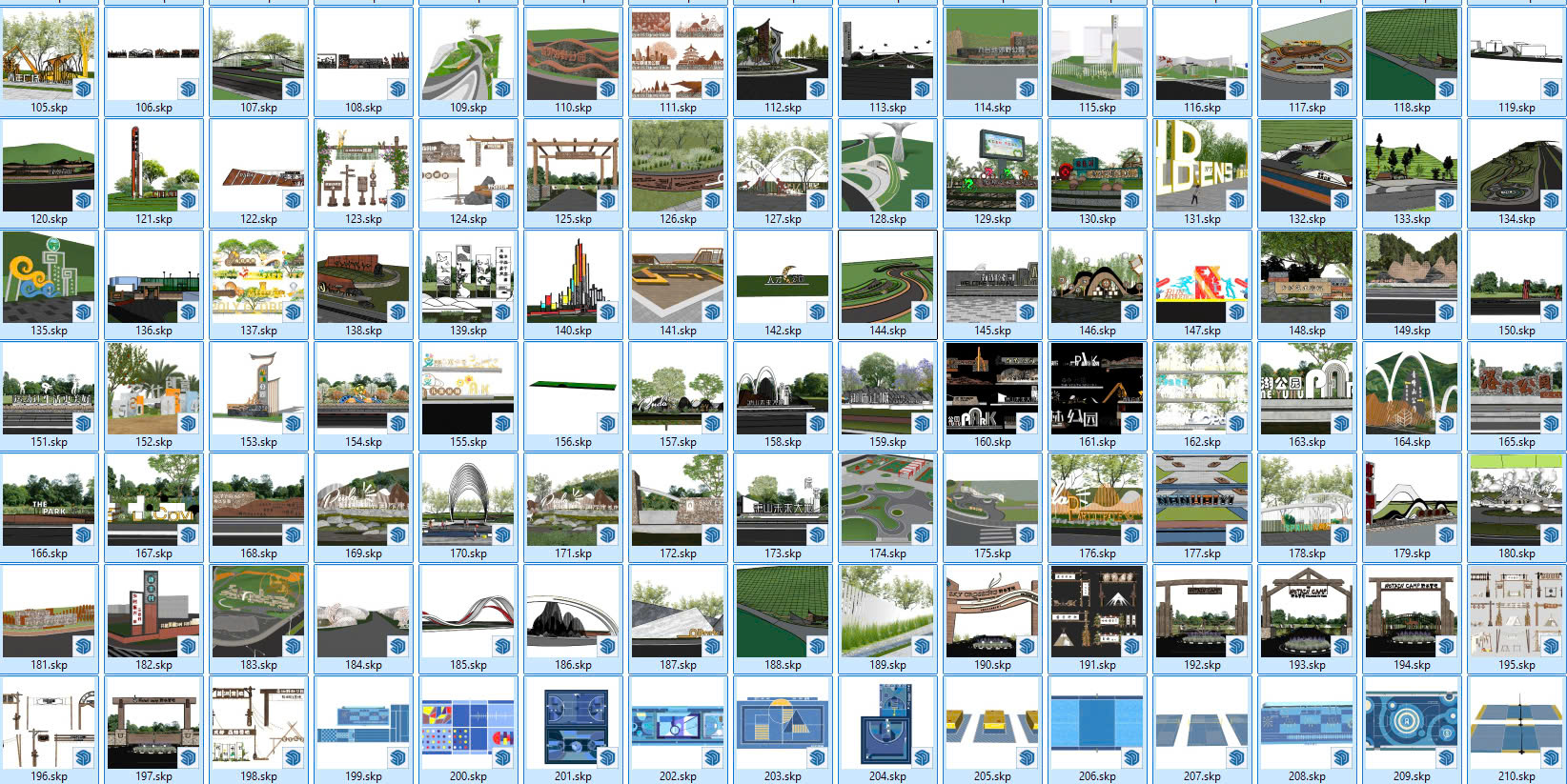Select the 135.skp thumbnail
The width and height of the screenshot is (1567, 784).
[x=49, y=277]
